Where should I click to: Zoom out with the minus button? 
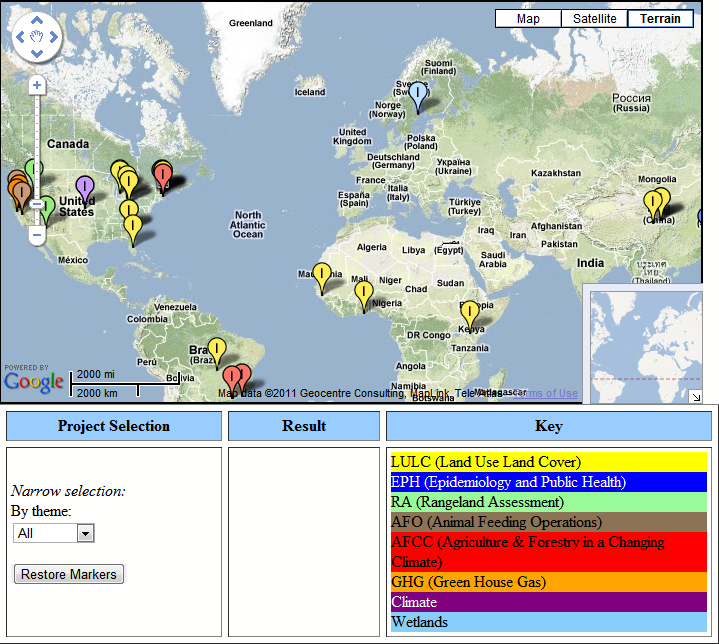coord(37,235)
